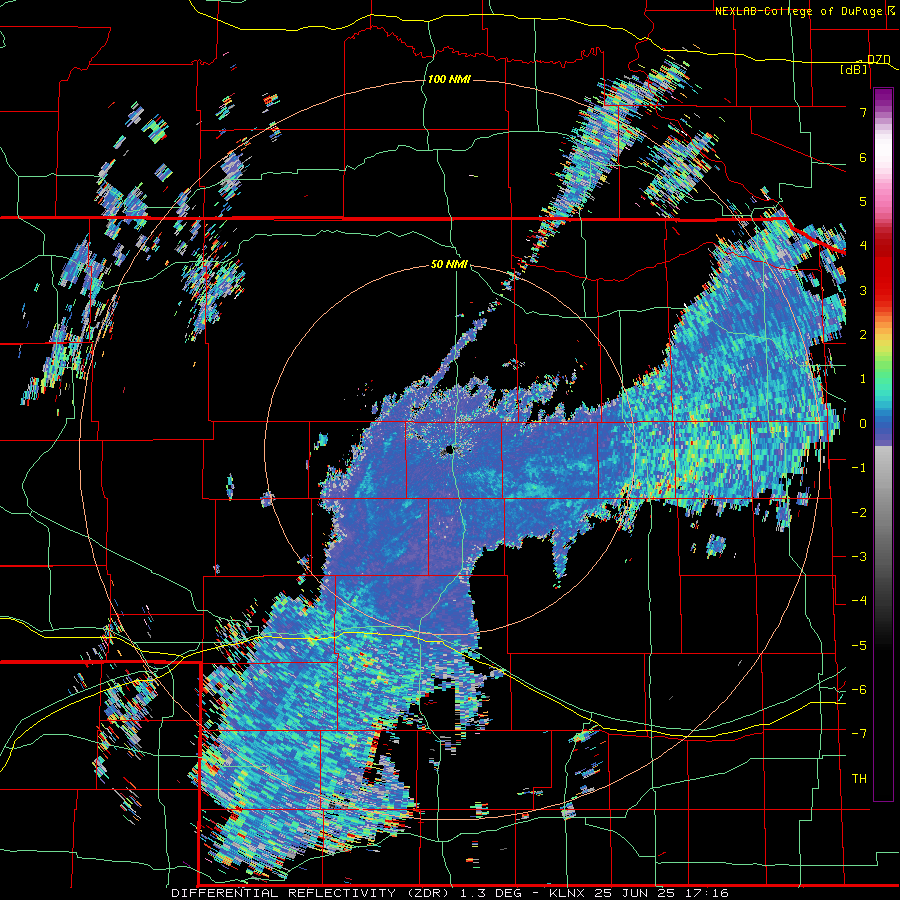Click the 2 value on the dB scale

(863, 335)
